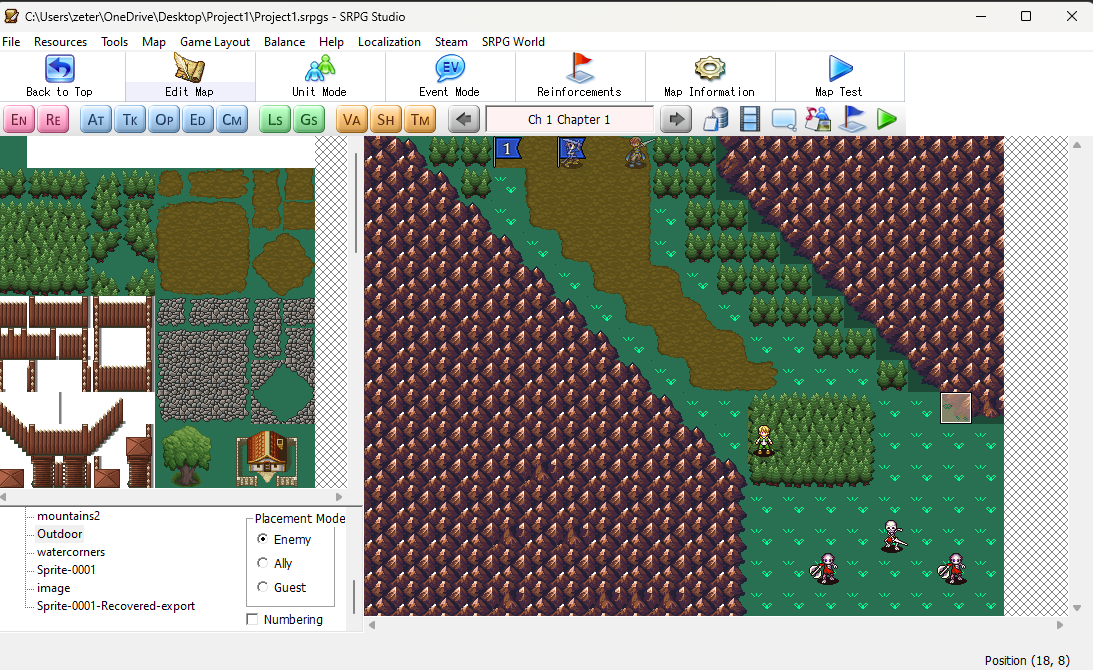Click map scrollbar down arrow
This screenshot has height=670, width=1093.
(x=1077, y=608)
